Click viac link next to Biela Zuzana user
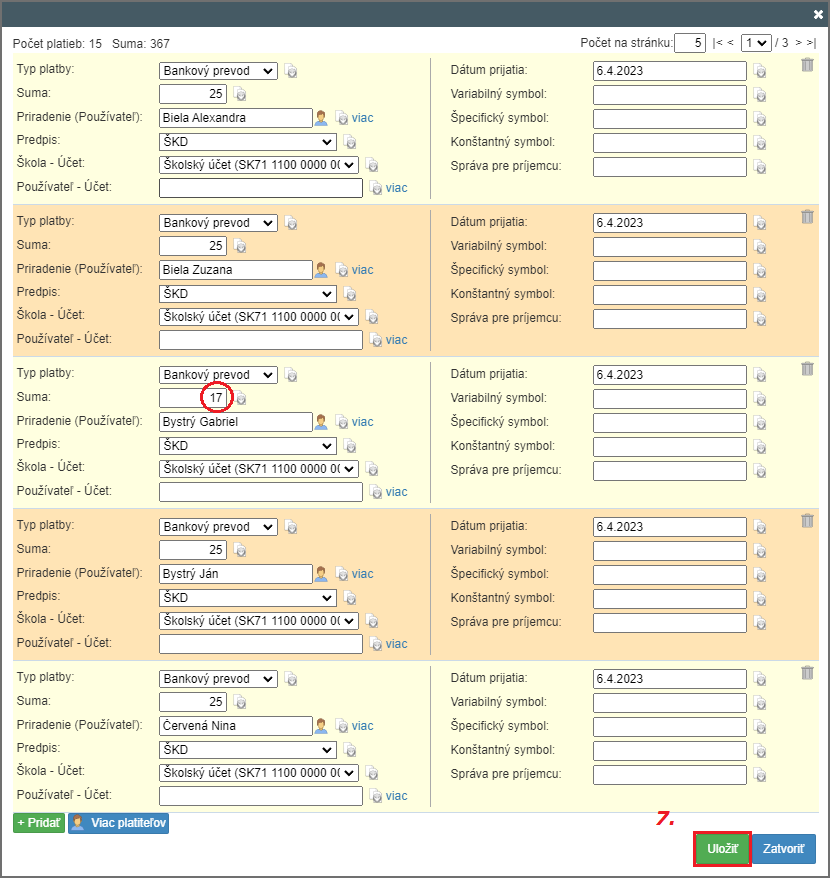The height and width of the screenshot is (878, 830). click(362, 270)
